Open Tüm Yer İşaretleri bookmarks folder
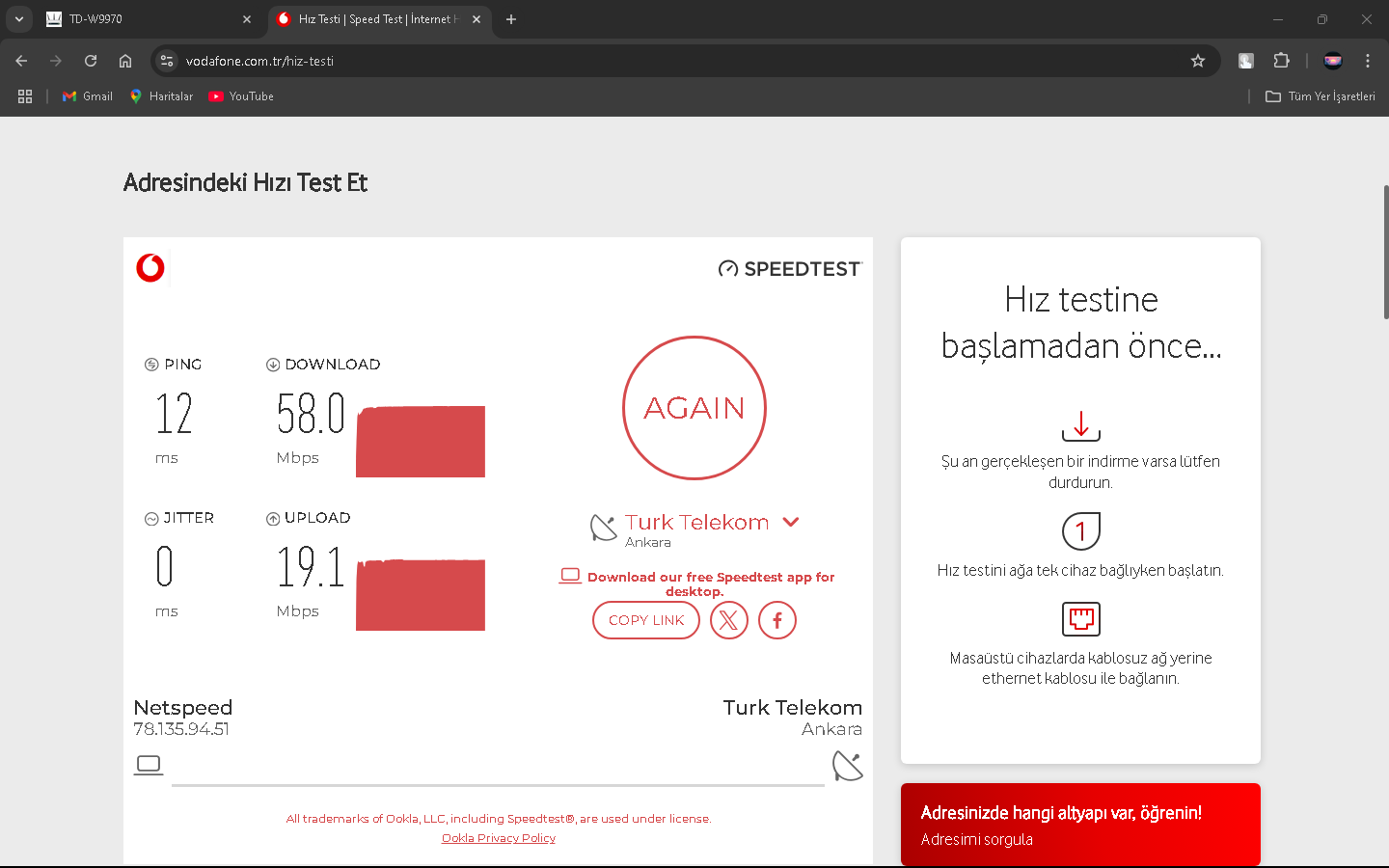 [x=1321, y=96]
